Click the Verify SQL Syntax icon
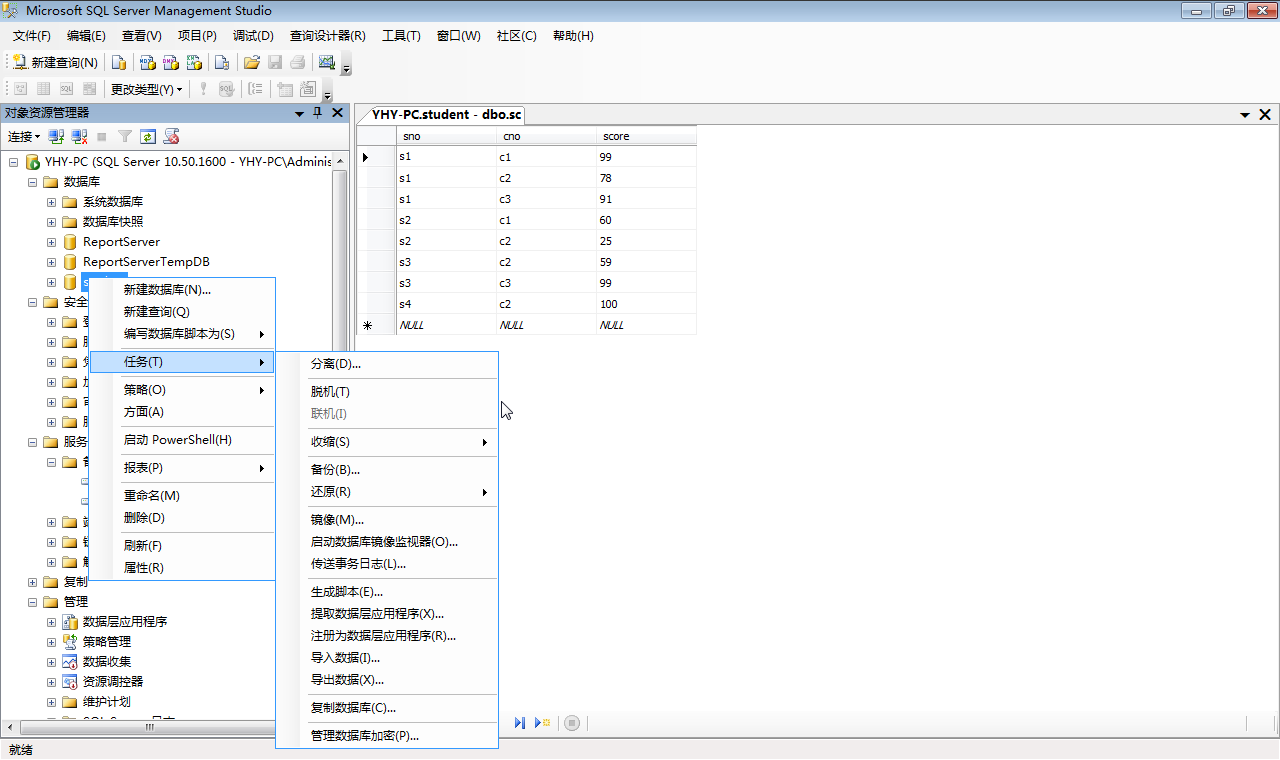 [x=227, y=89]
